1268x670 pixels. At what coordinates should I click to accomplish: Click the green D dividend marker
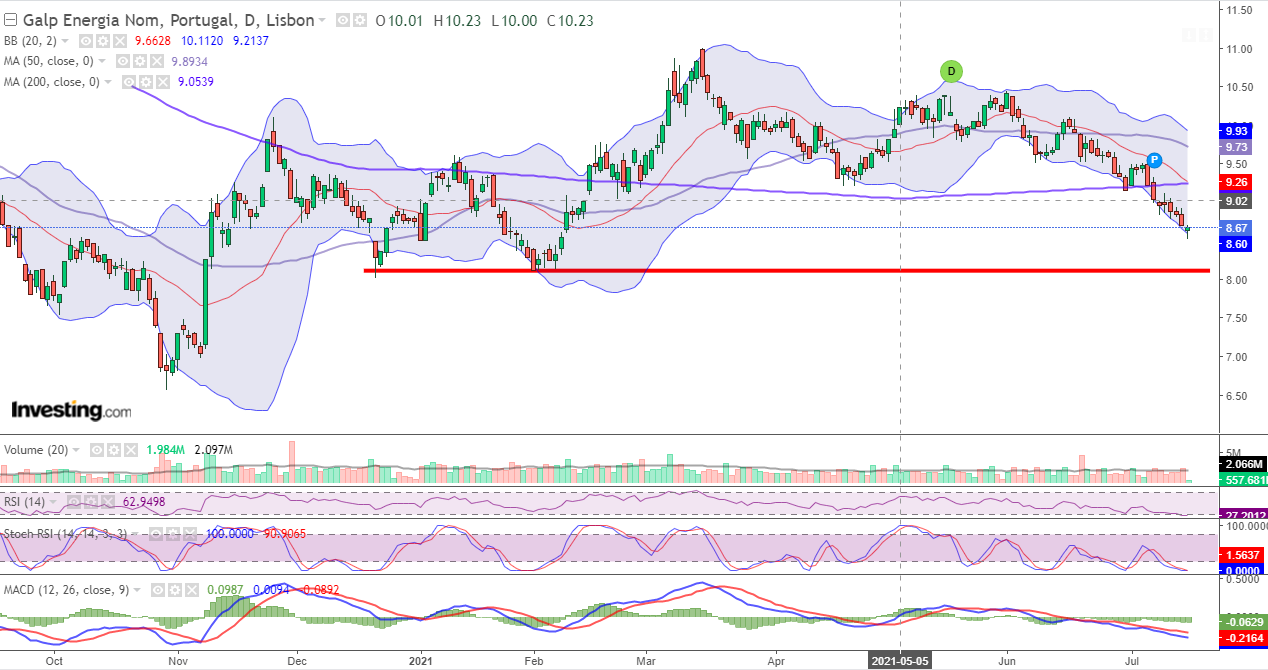(951, 71)
